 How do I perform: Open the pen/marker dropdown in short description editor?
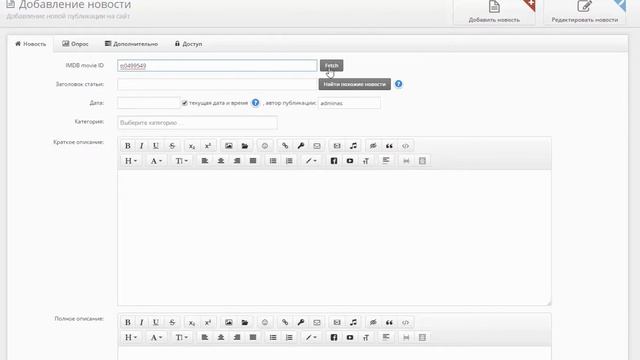311,161
